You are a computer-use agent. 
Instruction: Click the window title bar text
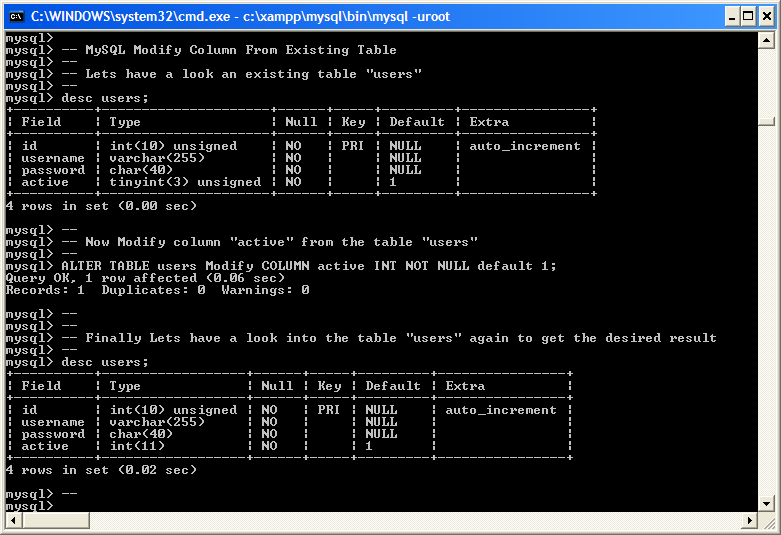pos(240,16)
